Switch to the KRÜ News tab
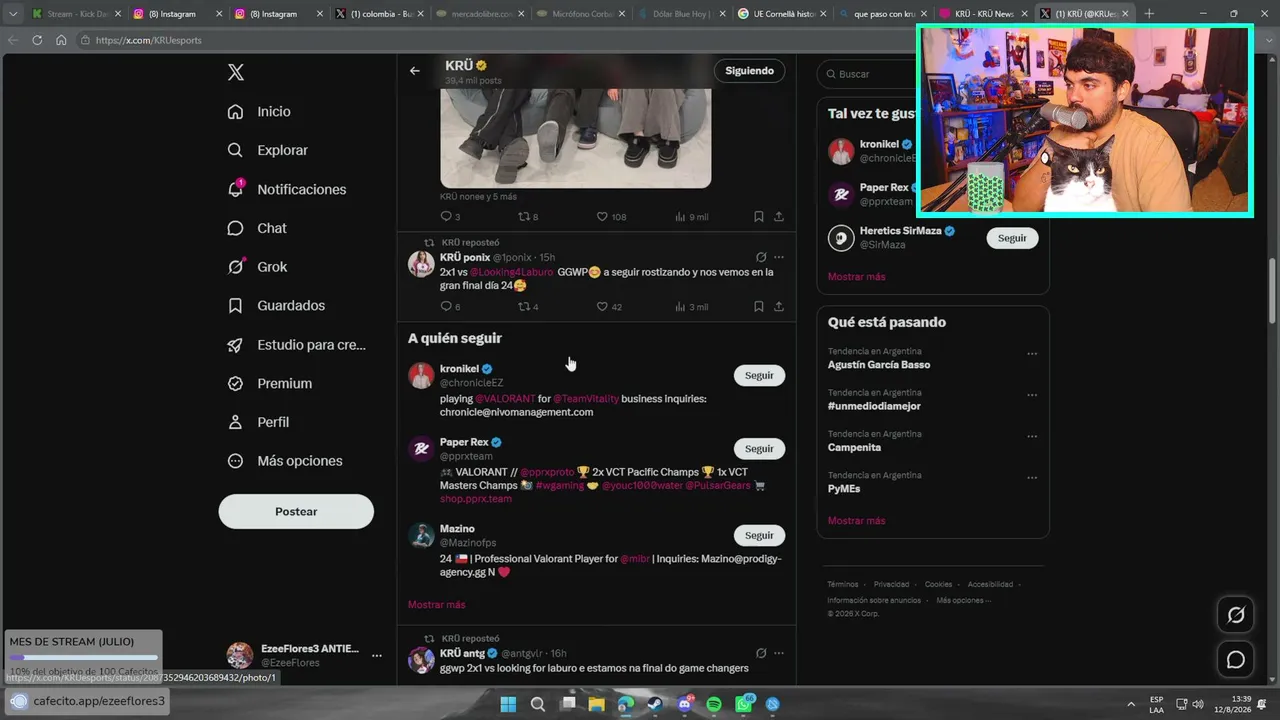 tap(986, 14)
